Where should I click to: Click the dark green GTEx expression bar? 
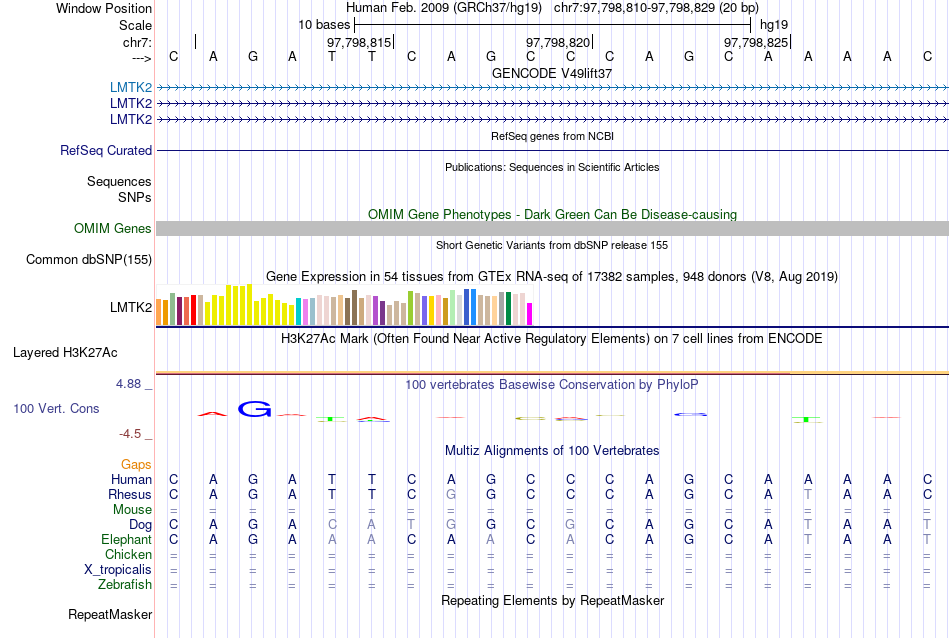(508, 308)
